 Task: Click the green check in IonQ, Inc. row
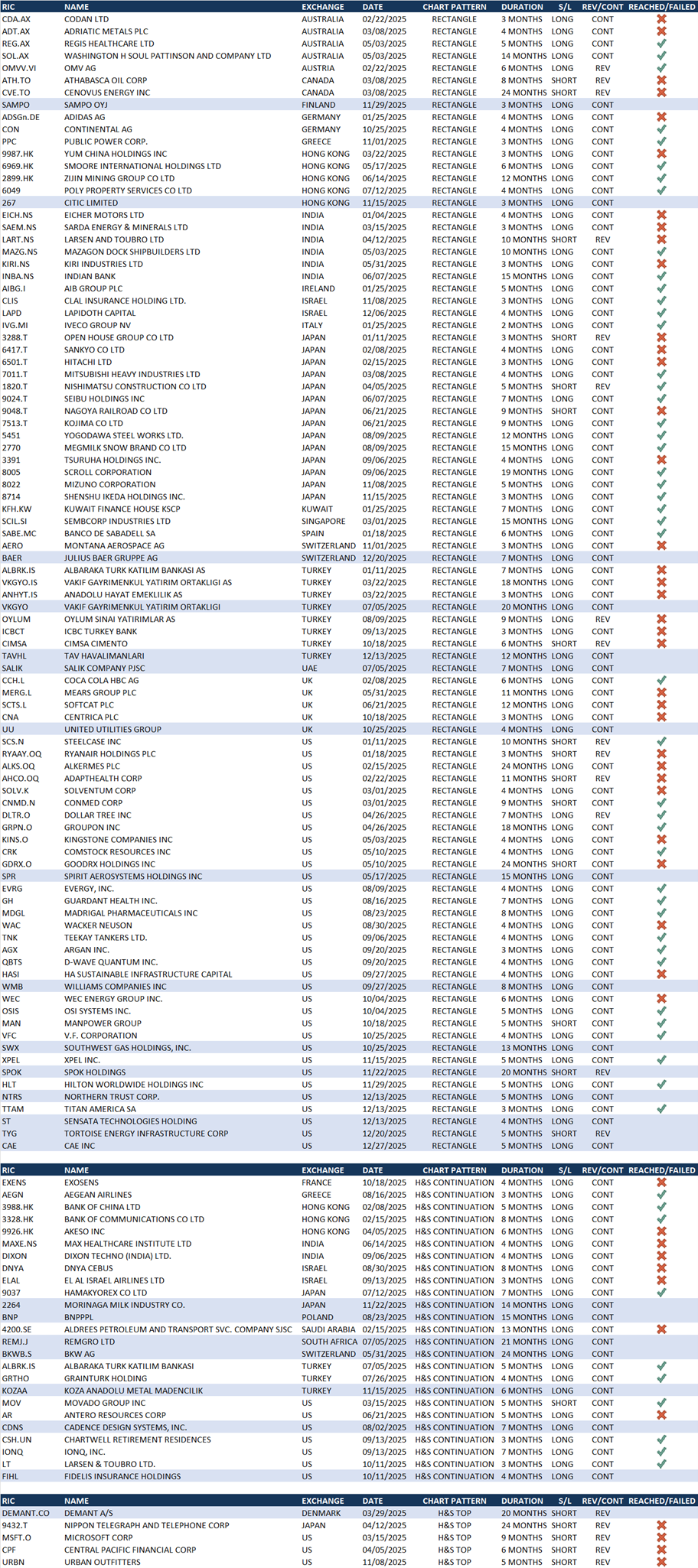coord(661,1452)
